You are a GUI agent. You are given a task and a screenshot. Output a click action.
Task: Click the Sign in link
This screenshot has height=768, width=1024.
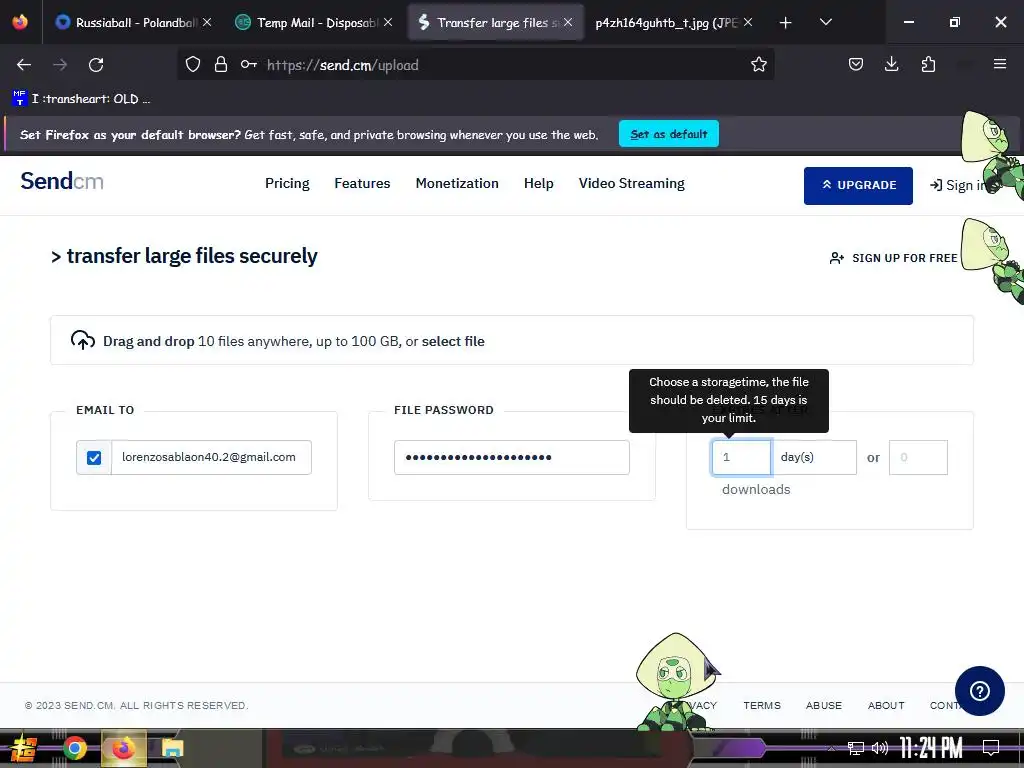click(957, 185)
